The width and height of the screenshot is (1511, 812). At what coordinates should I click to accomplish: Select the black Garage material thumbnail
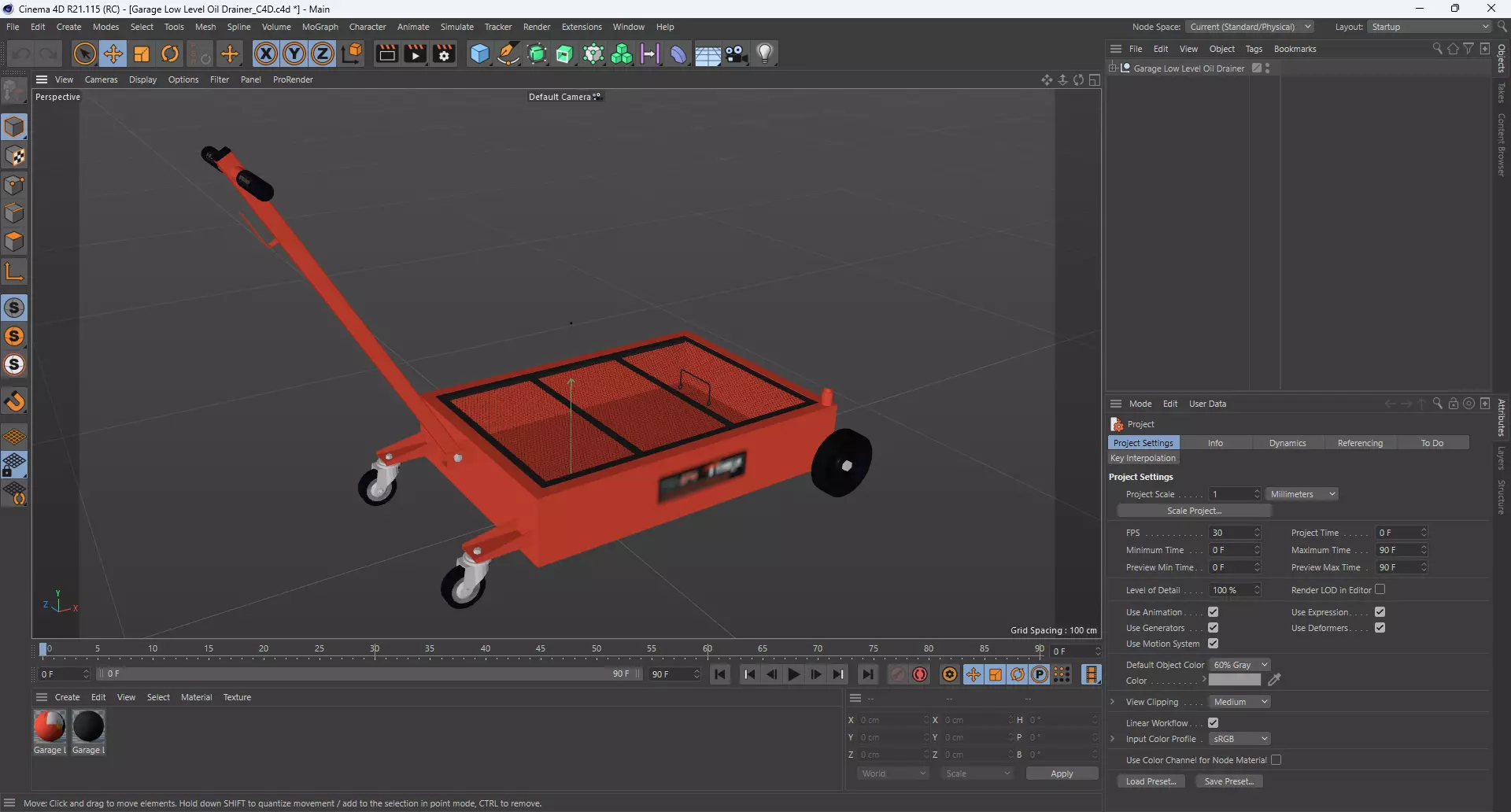point(88,726)
